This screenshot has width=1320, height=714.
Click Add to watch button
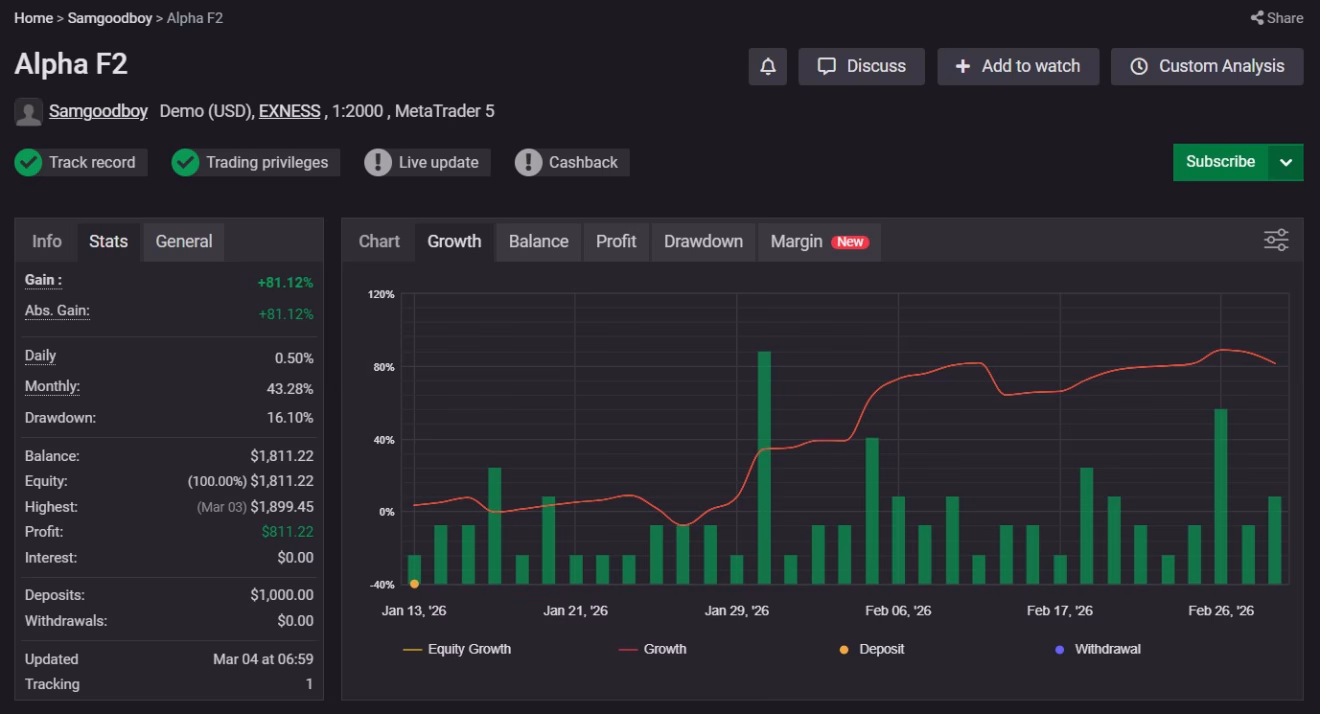(x=1018, y=66)
